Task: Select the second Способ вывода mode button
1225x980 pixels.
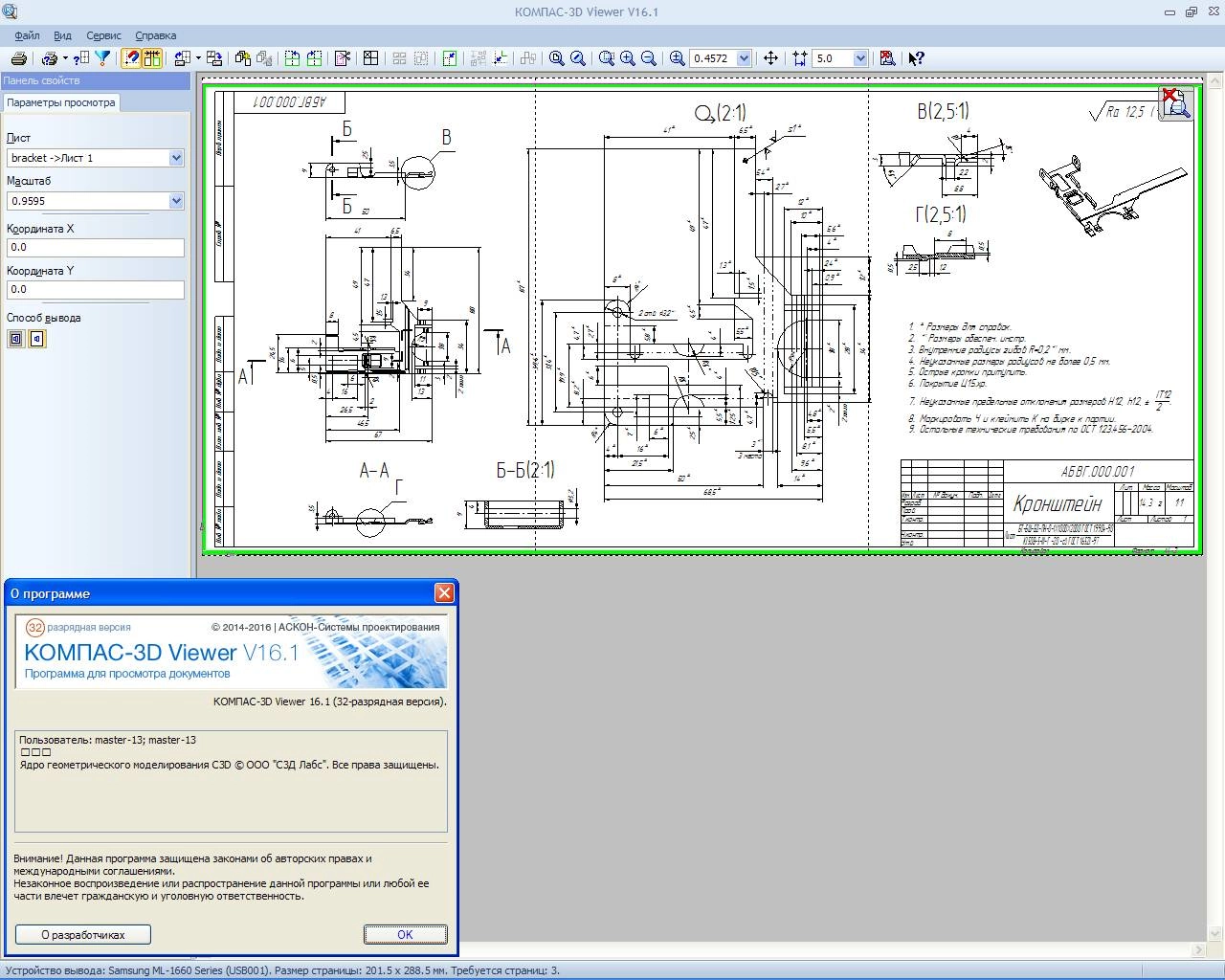Action: (36, 339)
